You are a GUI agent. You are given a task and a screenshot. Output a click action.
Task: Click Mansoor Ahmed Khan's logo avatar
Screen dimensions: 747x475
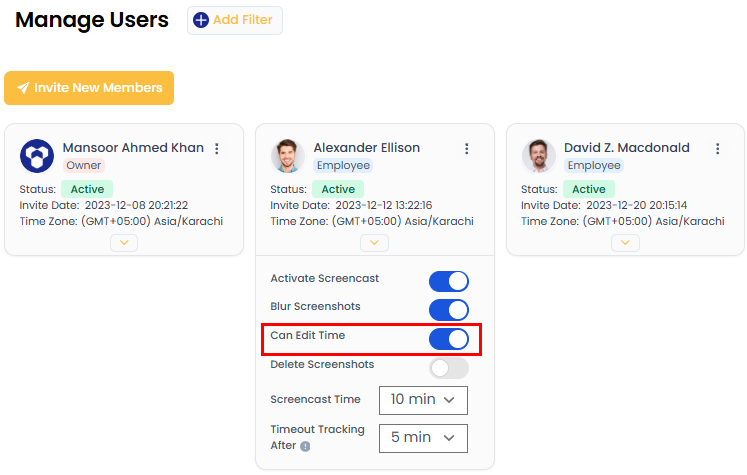pos(37,156)
